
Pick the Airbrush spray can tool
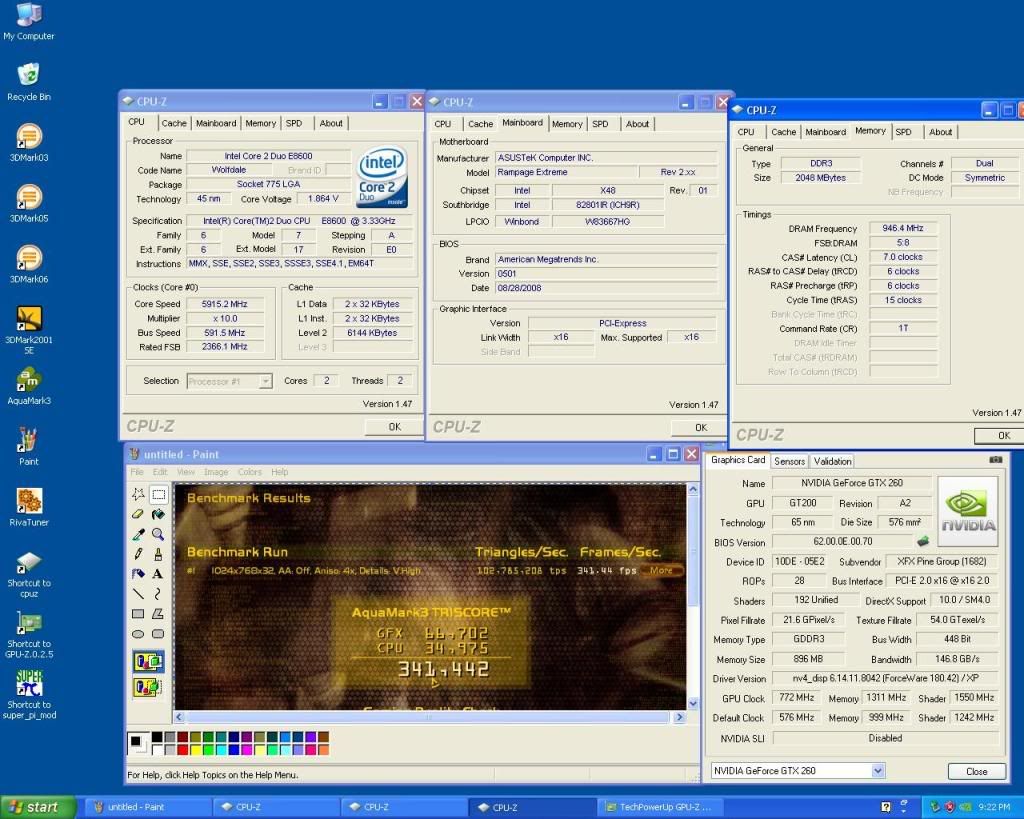[x=138, y=574]
